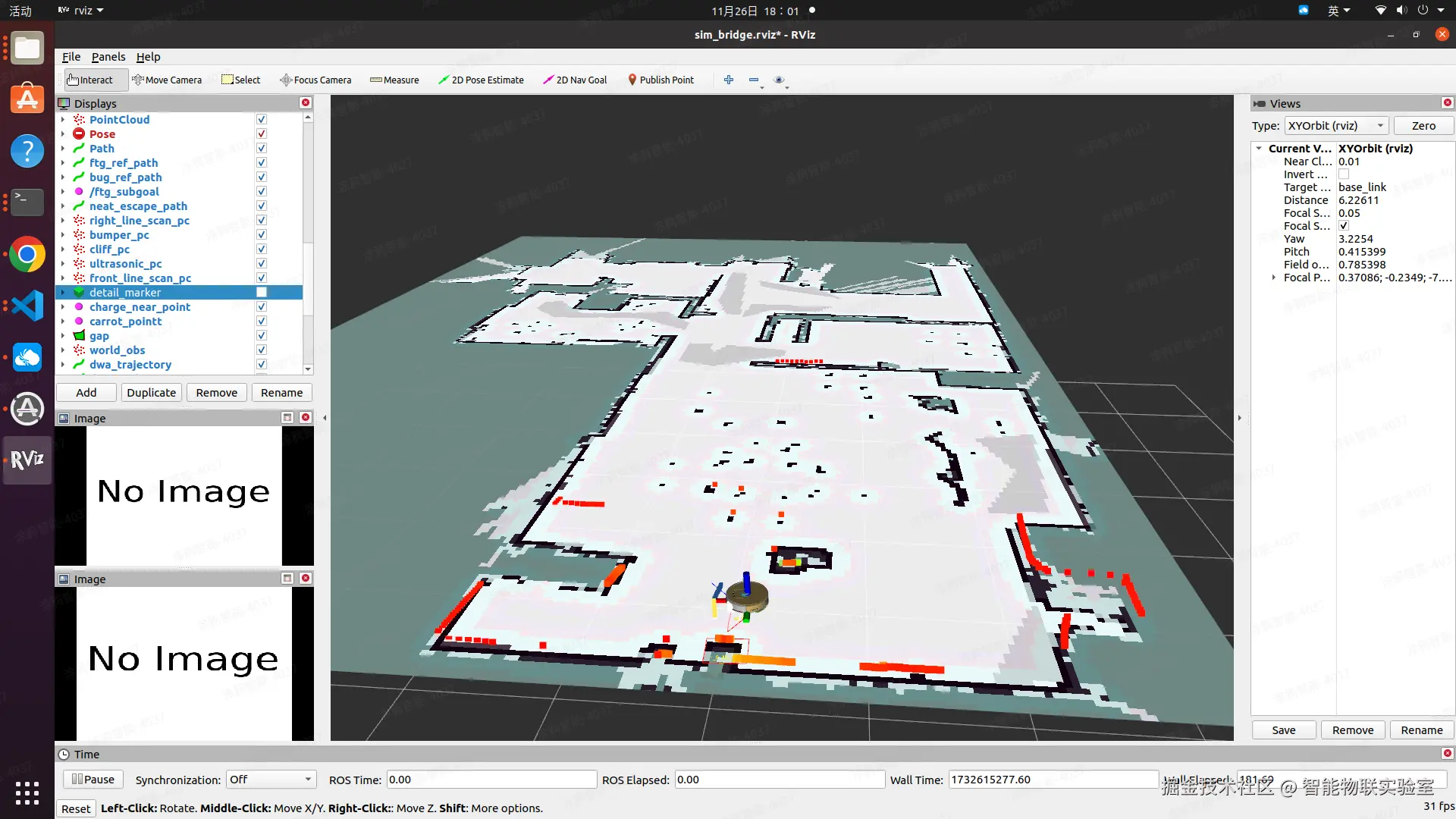Activate the Focus Camera tool
The width and height of the screenshot is (1456, 819).
point(315,80)
